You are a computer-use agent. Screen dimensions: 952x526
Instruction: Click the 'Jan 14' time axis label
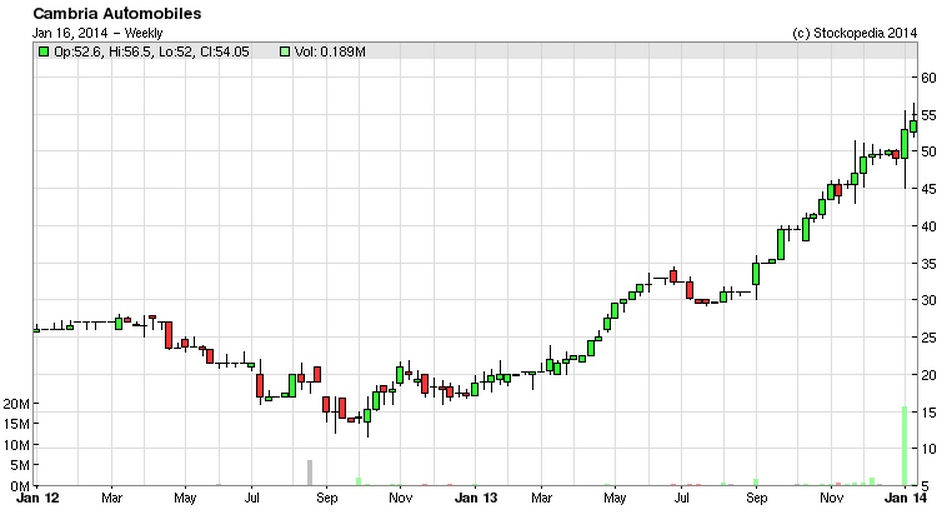point(905,499)
